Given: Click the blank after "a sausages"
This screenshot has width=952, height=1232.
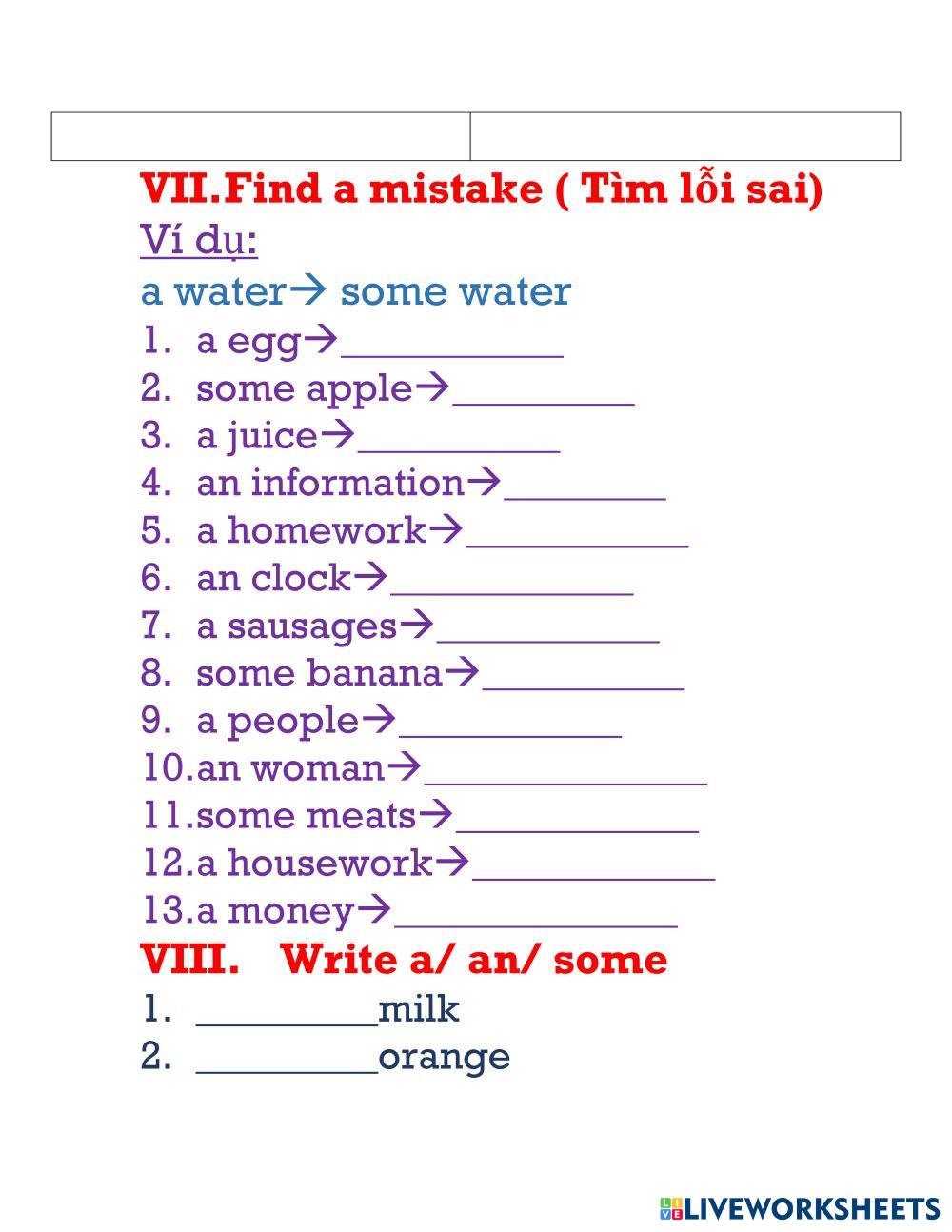Looking at the screenshot, I should tap(547, 628).
